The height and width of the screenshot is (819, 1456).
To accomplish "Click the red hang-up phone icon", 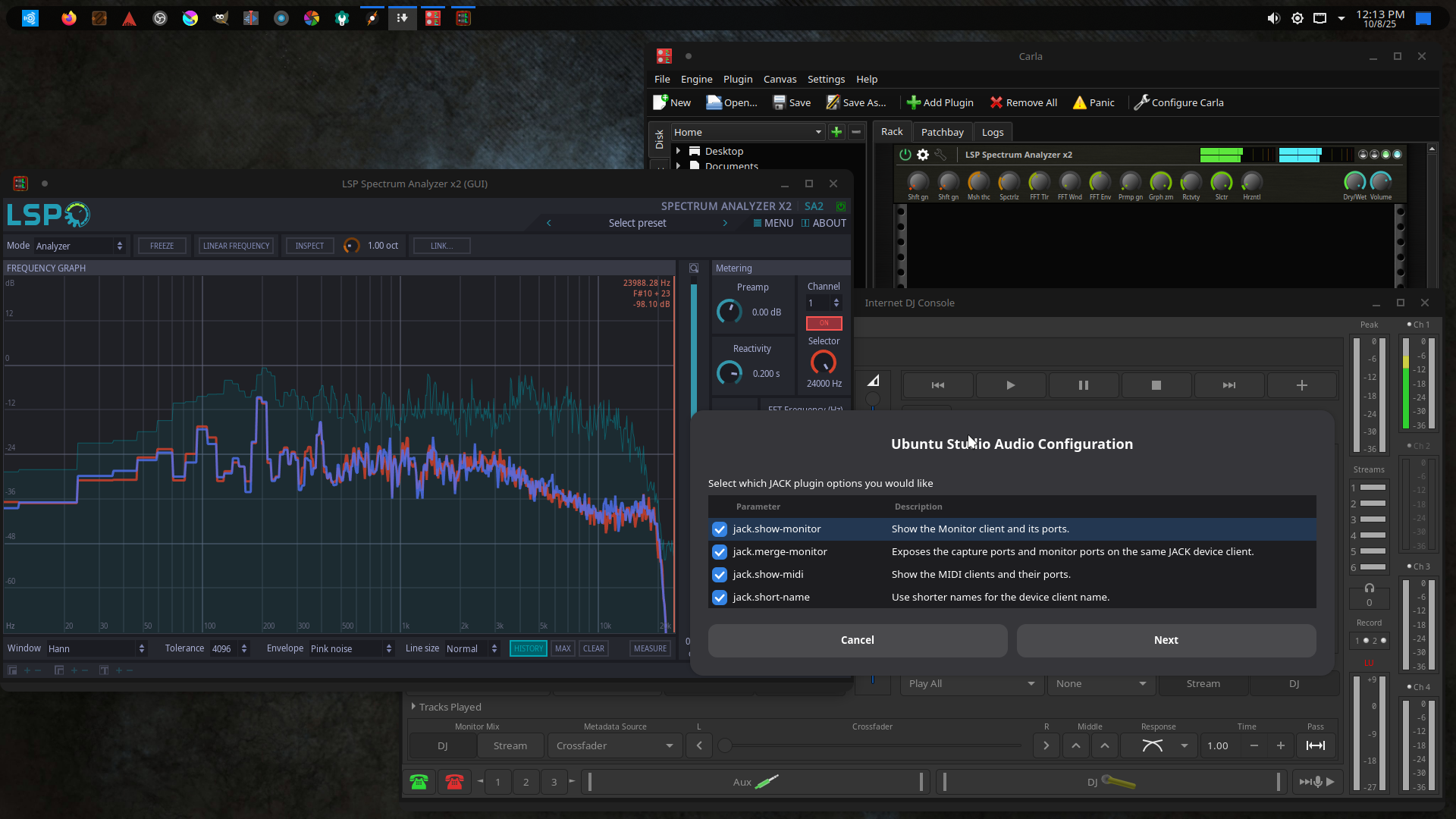I will click(454, 782).
